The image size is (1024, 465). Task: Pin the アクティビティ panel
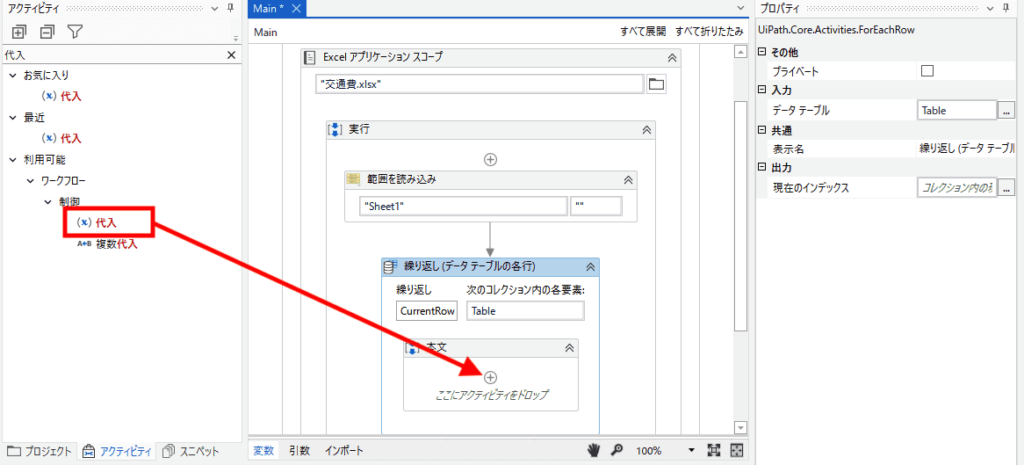[230, 8]
